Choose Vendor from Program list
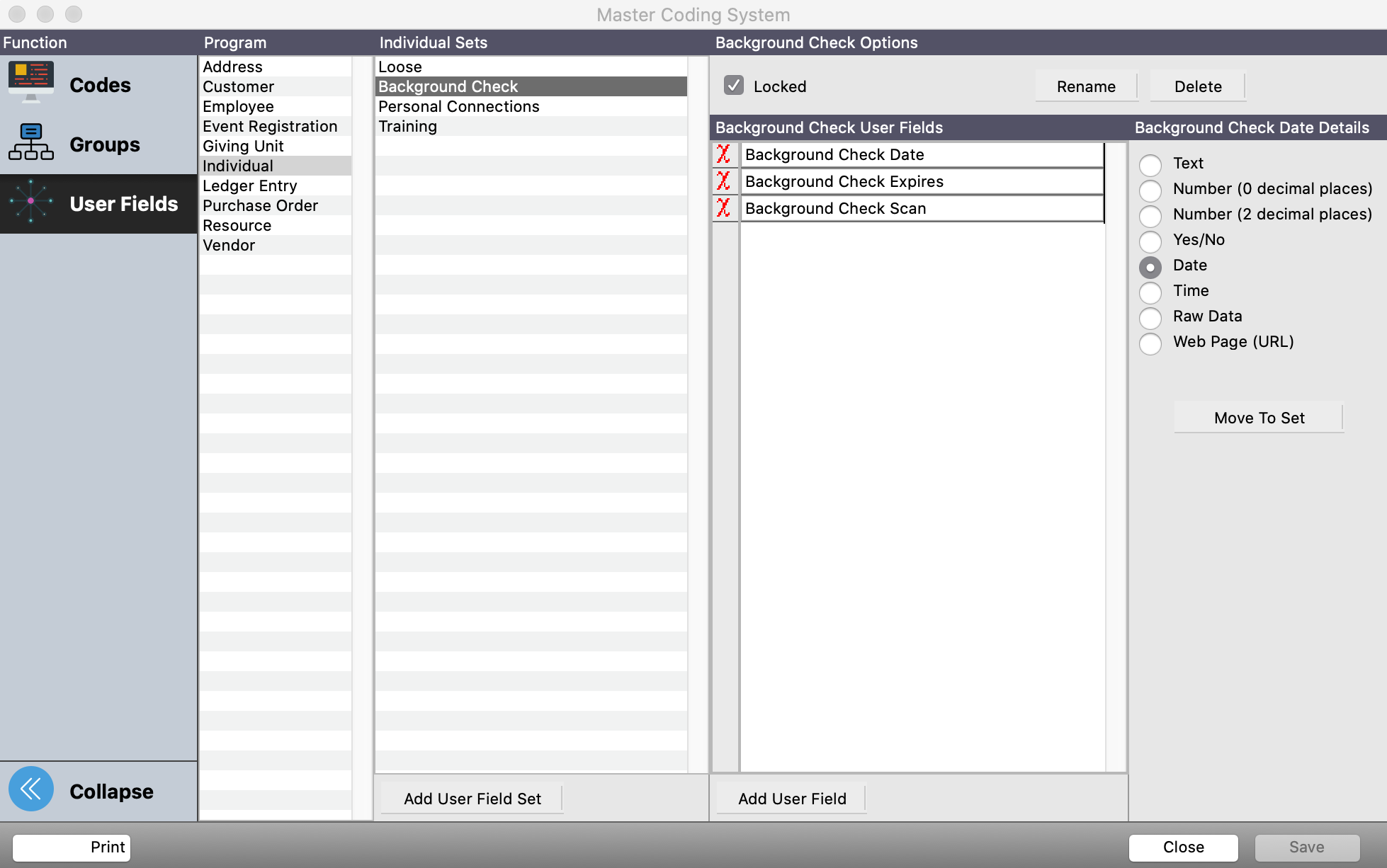This screenshot has width=1387, height=868. [229, 245]
